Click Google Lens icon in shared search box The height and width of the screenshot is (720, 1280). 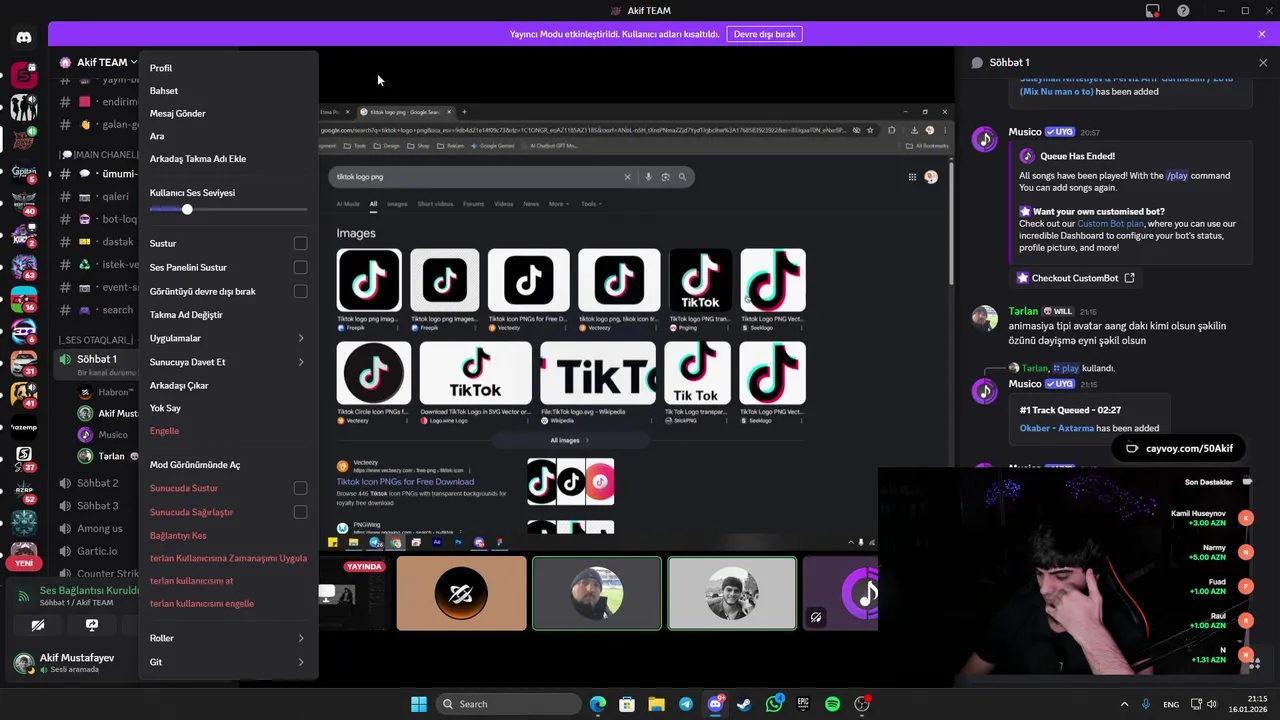pos(665,177)
